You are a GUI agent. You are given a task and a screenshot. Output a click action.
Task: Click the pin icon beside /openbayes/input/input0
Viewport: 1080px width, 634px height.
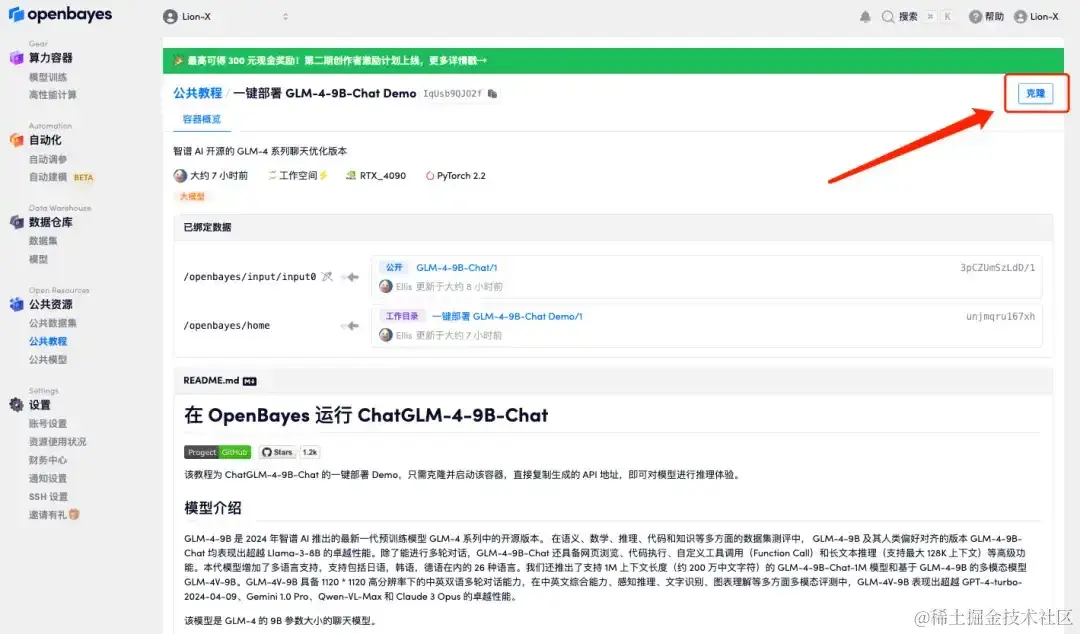(x=327, y=276)
